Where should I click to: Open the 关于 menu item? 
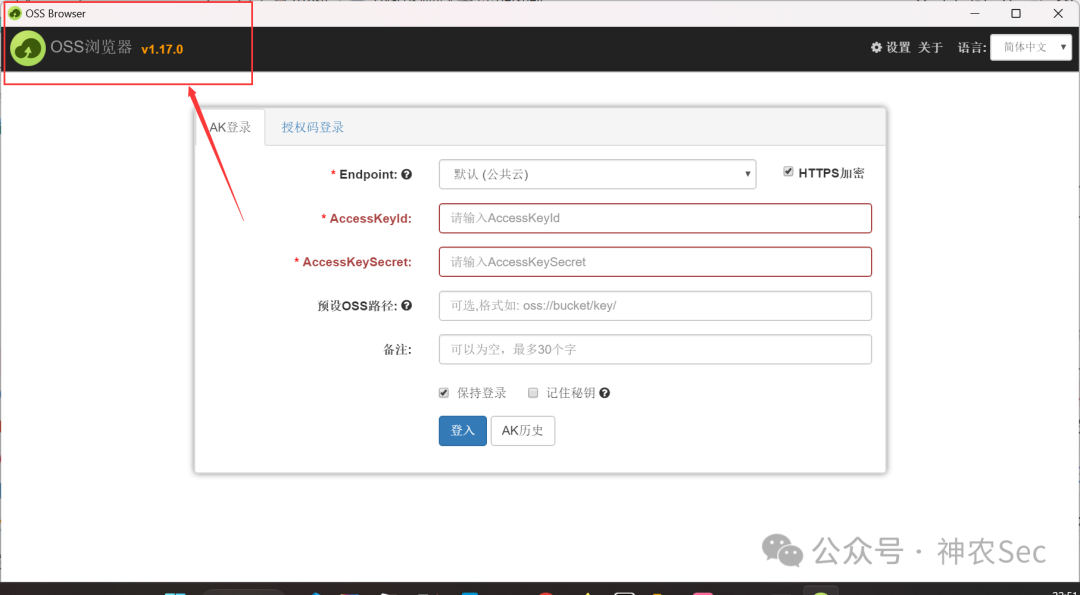[x=930, y=48]
